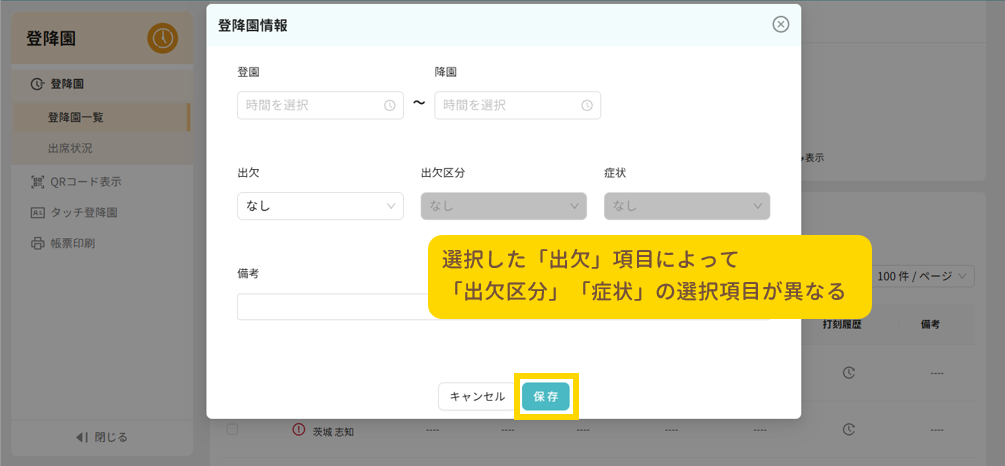The width and height of the screenshot is (1005, 466).
Task: Tick the checkbox in the 茨城 志知 row
Action: (x=232, y=430)
